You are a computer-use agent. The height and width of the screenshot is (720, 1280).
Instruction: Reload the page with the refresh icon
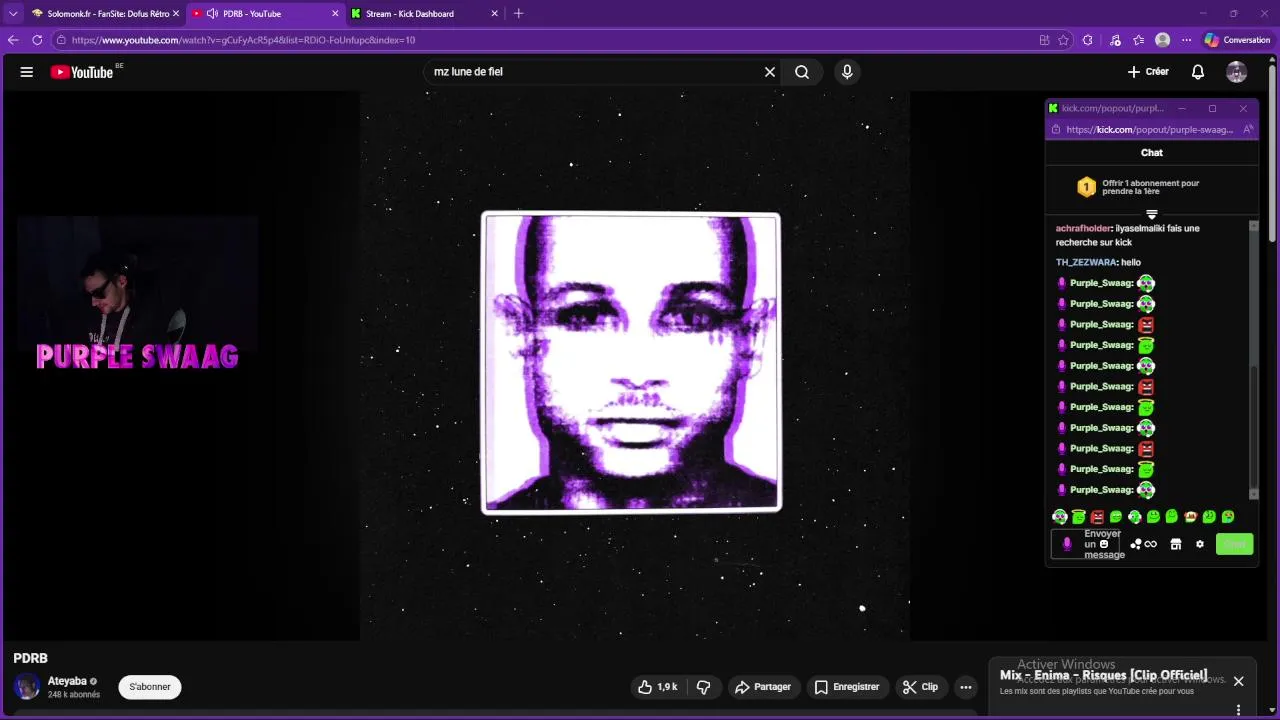click(x=37, y=40)
